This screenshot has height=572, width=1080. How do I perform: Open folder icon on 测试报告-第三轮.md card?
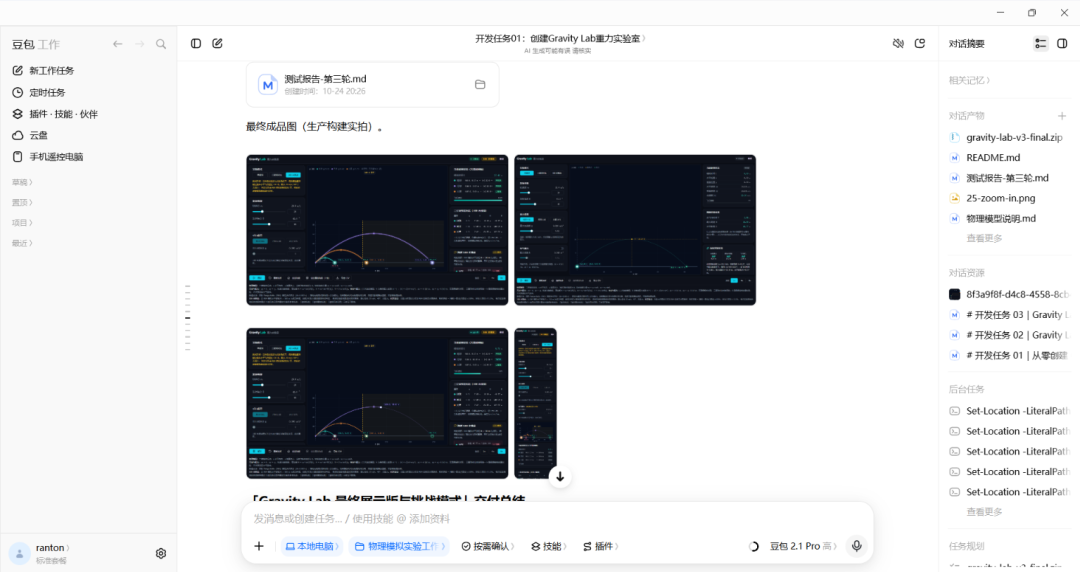[x=480, y=85]
